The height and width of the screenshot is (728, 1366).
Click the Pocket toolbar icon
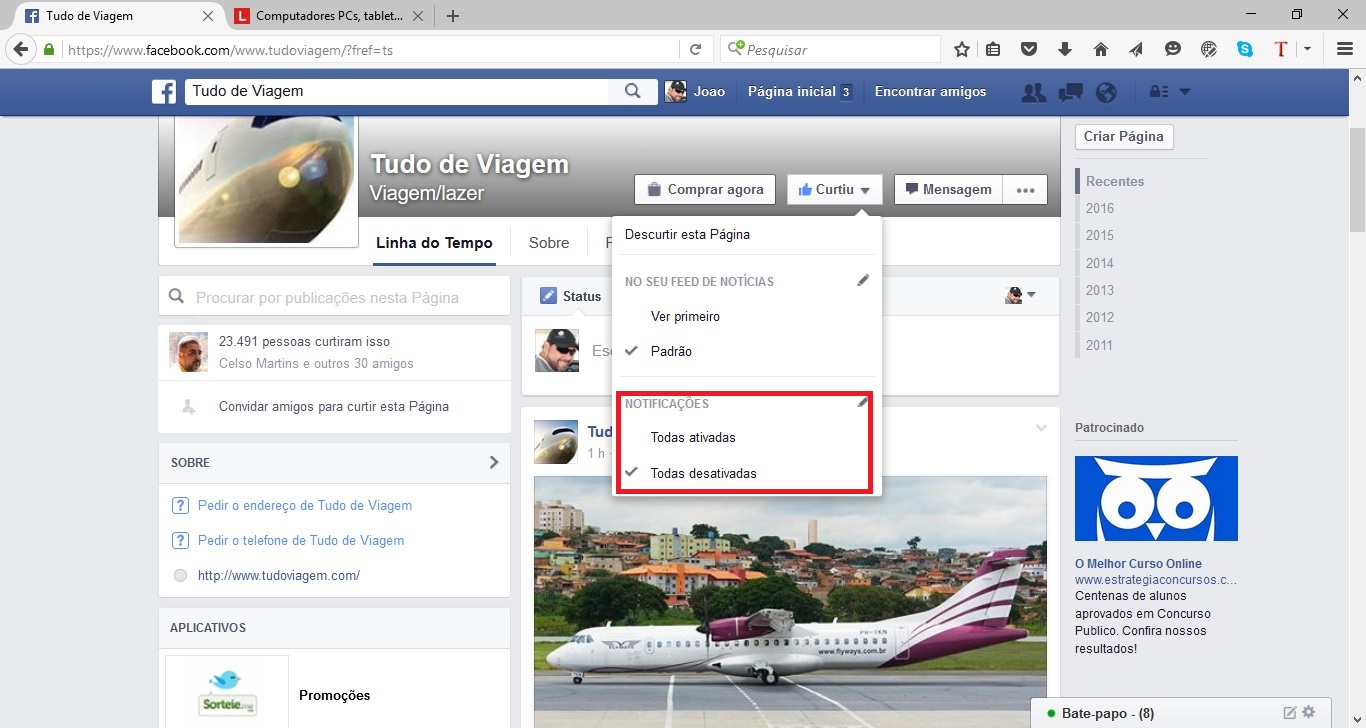click(1028, 49)
